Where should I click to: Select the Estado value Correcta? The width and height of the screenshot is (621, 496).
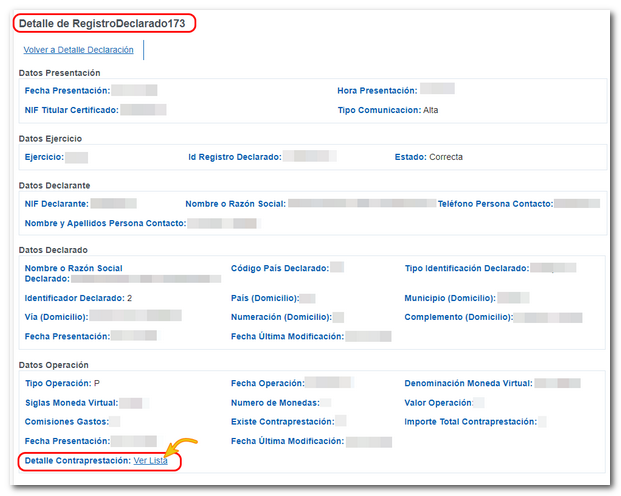tap(445, 157)
